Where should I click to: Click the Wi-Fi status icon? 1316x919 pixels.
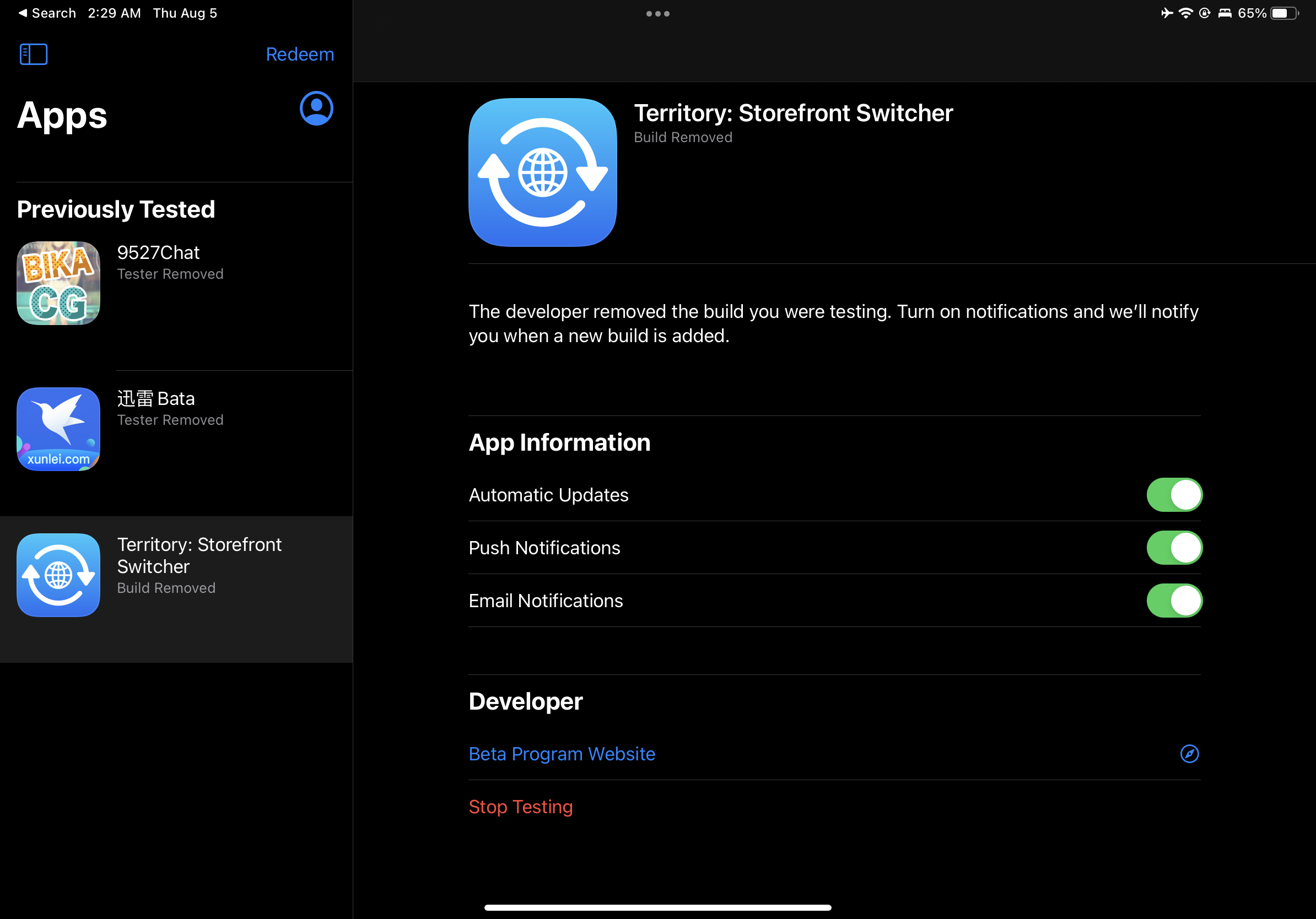(1185, 13)
